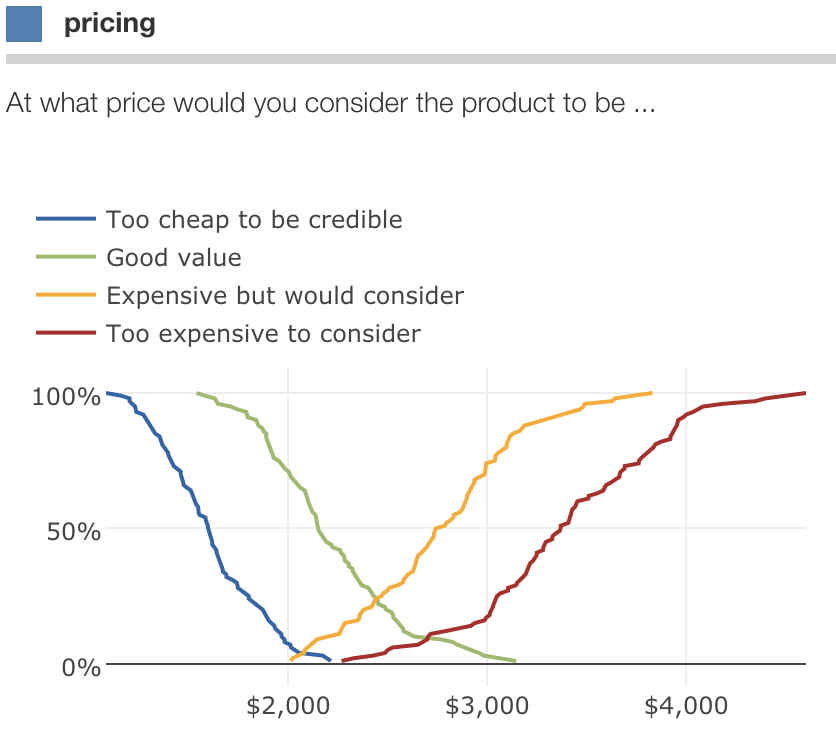This screenshot has height=744, width=836.
Task: Hide 'Expensive but would consider' series via legend
Action: coord(285,295)
